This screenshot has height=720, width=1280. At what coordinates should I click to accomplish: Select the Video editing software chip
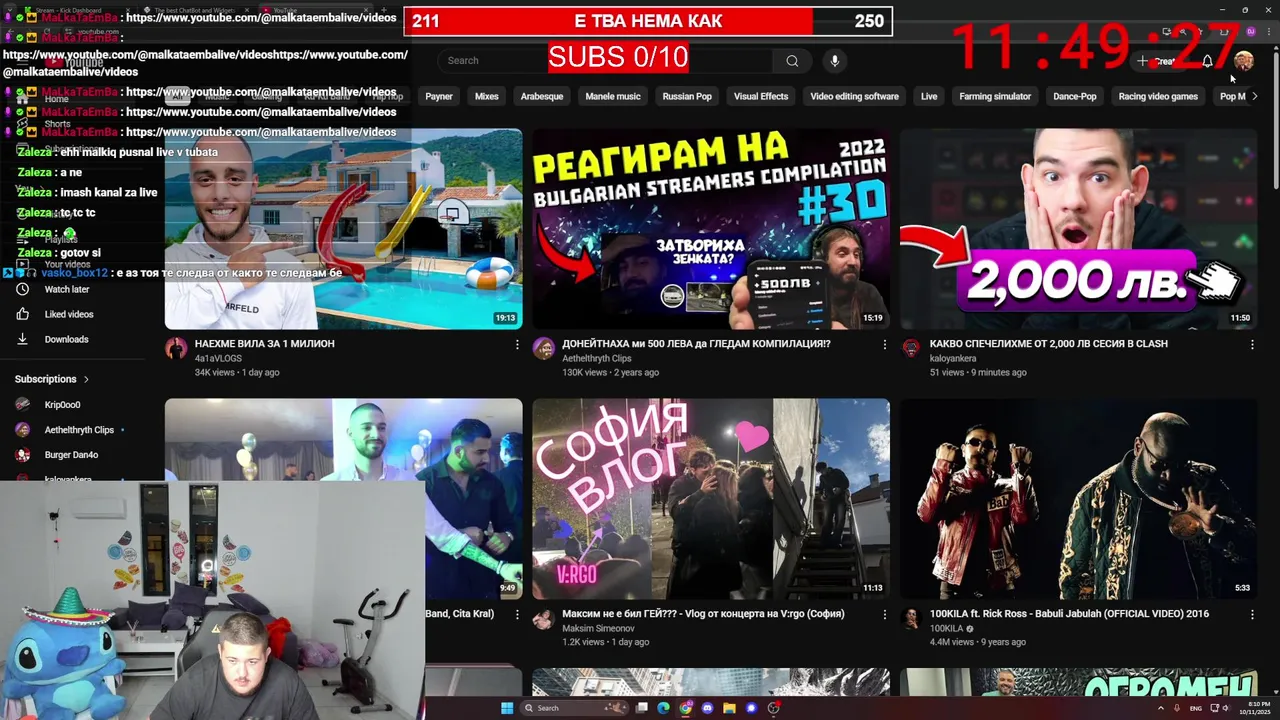point(854,96)
